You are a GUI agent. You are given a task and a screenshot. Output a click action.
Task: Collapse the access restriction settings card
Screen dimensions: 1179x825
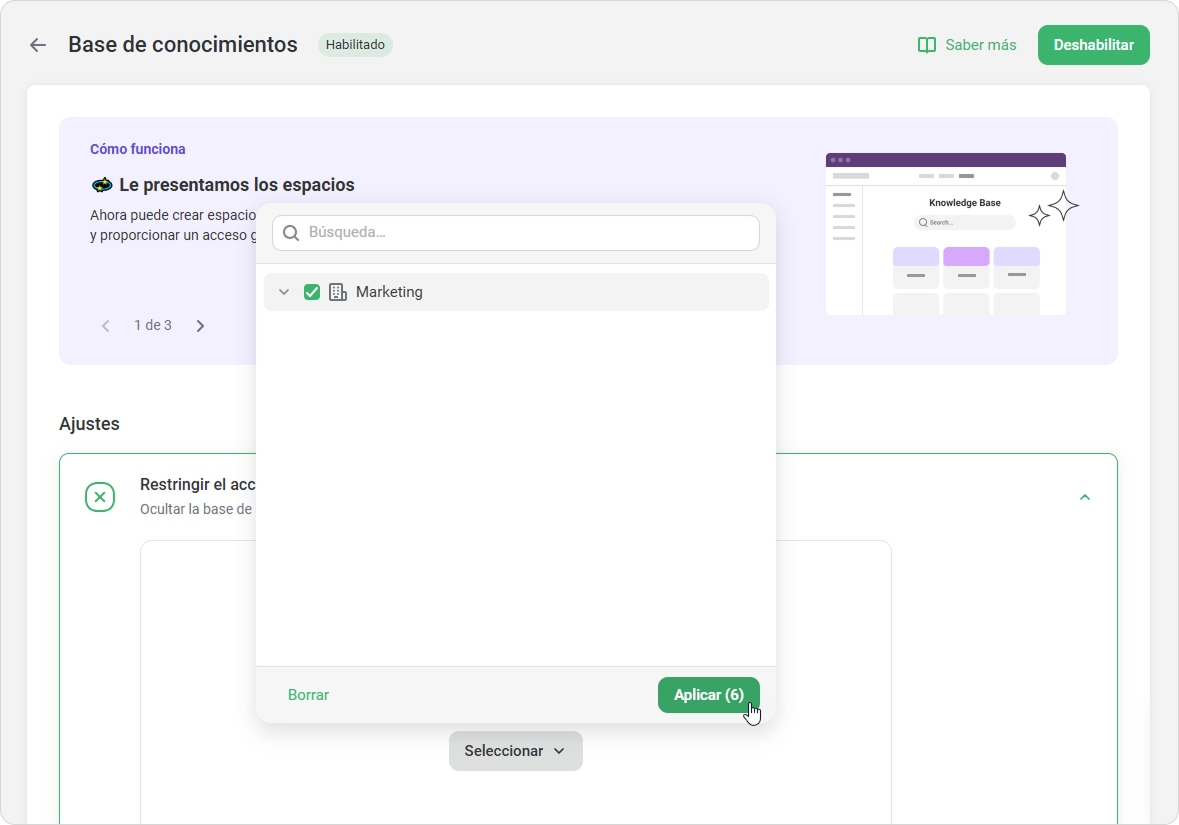(1085, 497)
